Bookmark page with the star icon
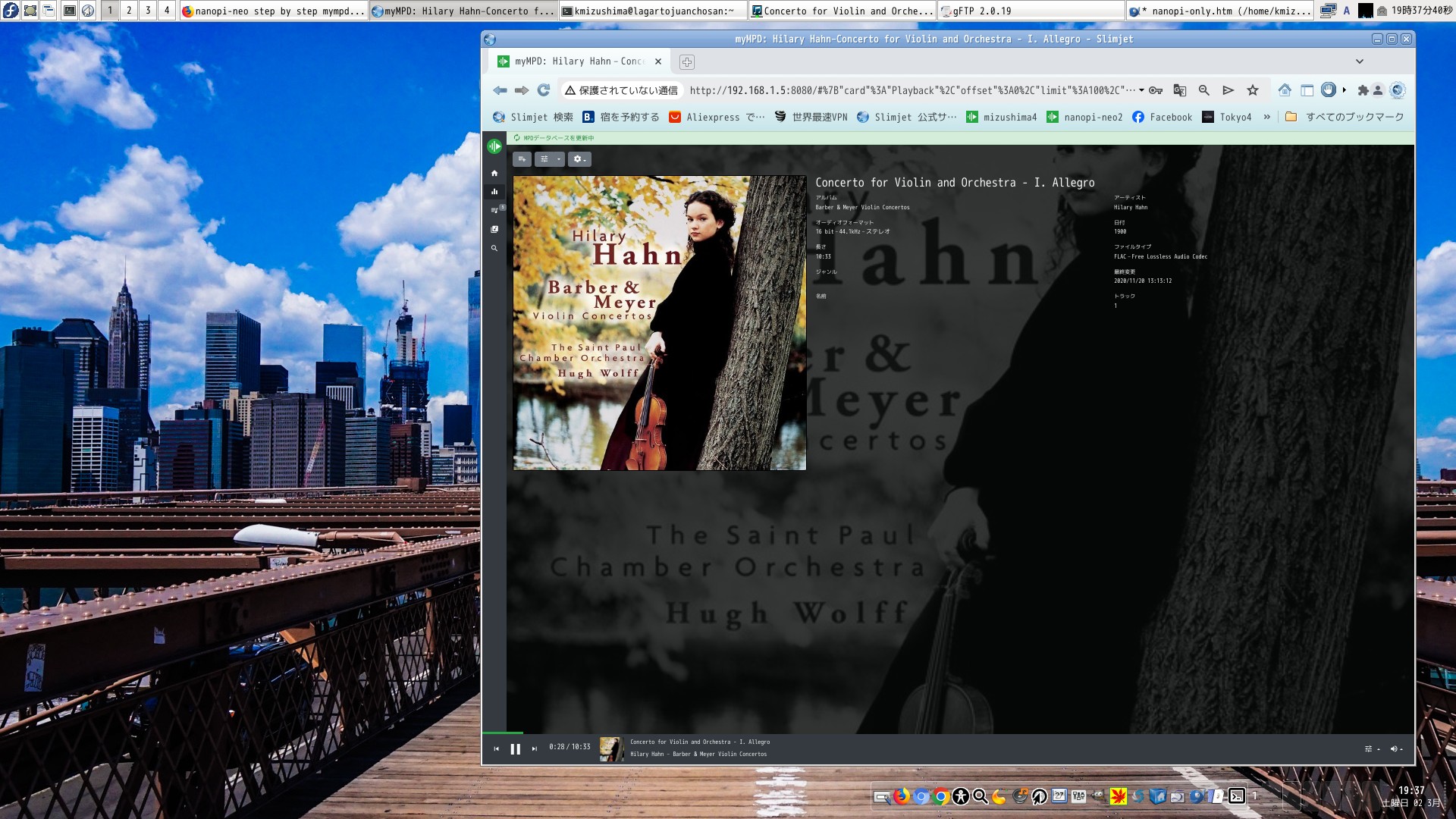Screen dimensions: 1456x819 point(1253,90)
